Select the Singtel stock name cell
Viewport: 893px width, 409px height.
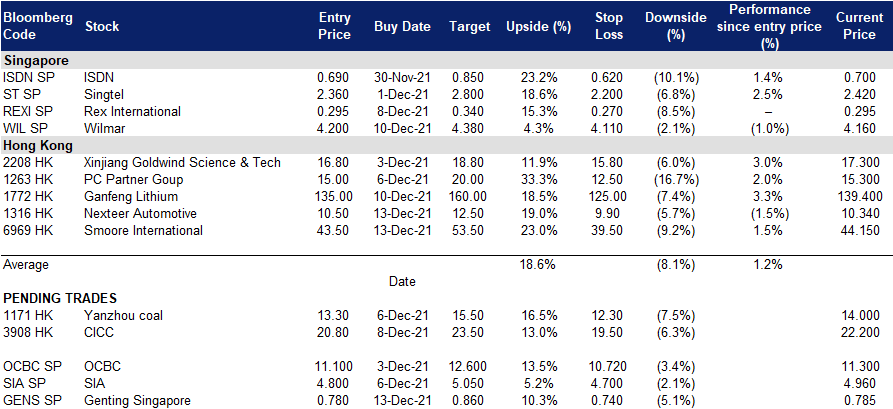pyautogui.click(x=104, y=95)
